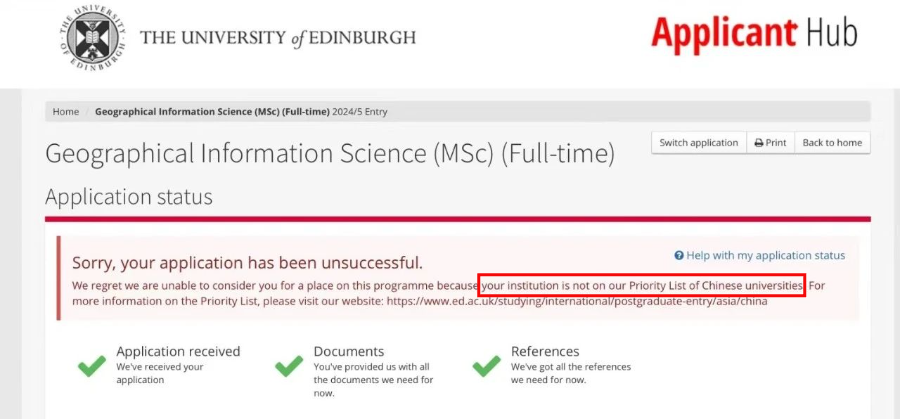Click the ed.ac.uk Priority List URL
Screen dimensions: 900x419
(x=577, y=301)
